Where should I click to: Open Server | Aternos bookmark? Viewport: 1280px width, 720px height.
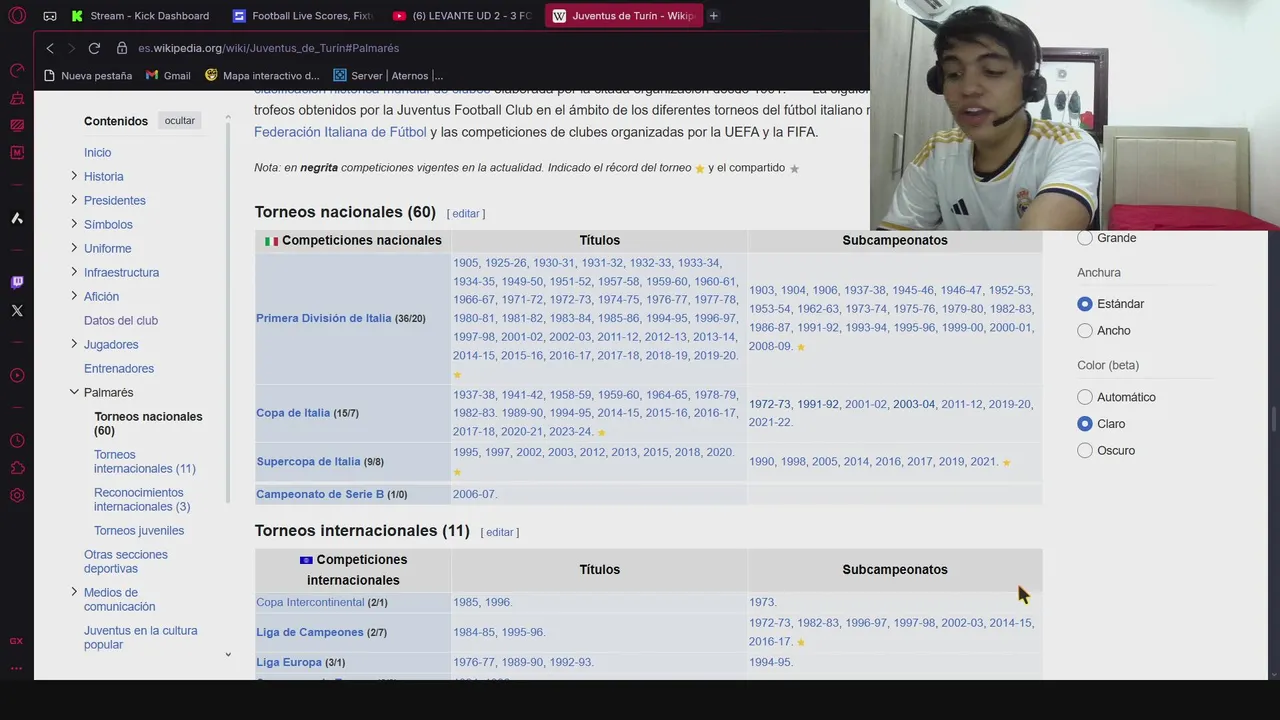388,75
